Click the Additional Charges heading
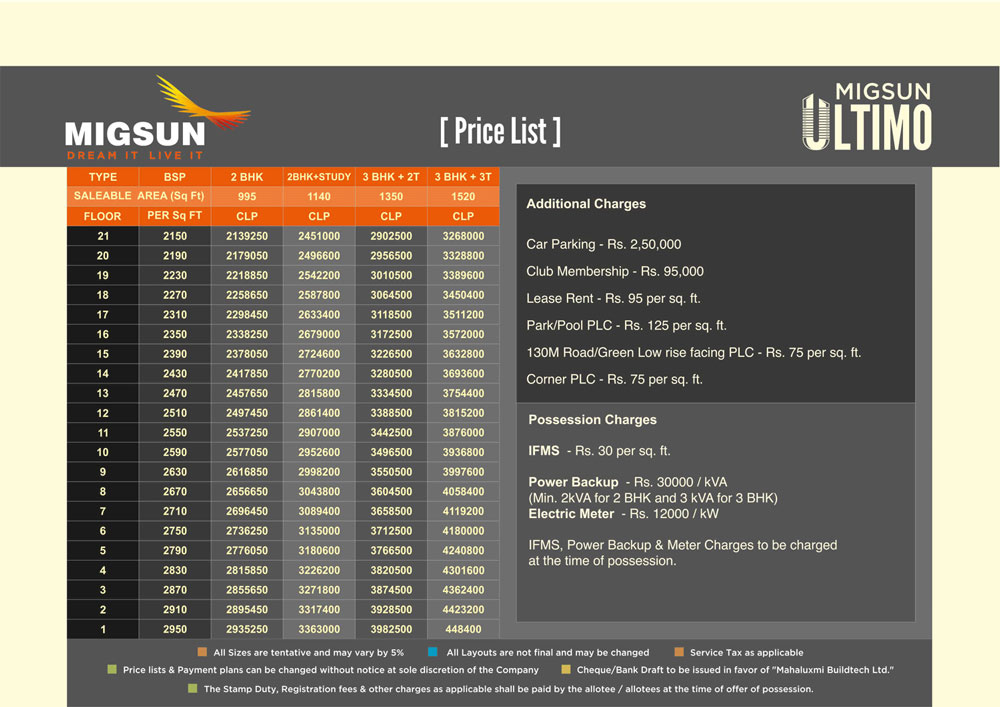The height and width of the screenshot is (707, 1000). (x=586, y=204)
